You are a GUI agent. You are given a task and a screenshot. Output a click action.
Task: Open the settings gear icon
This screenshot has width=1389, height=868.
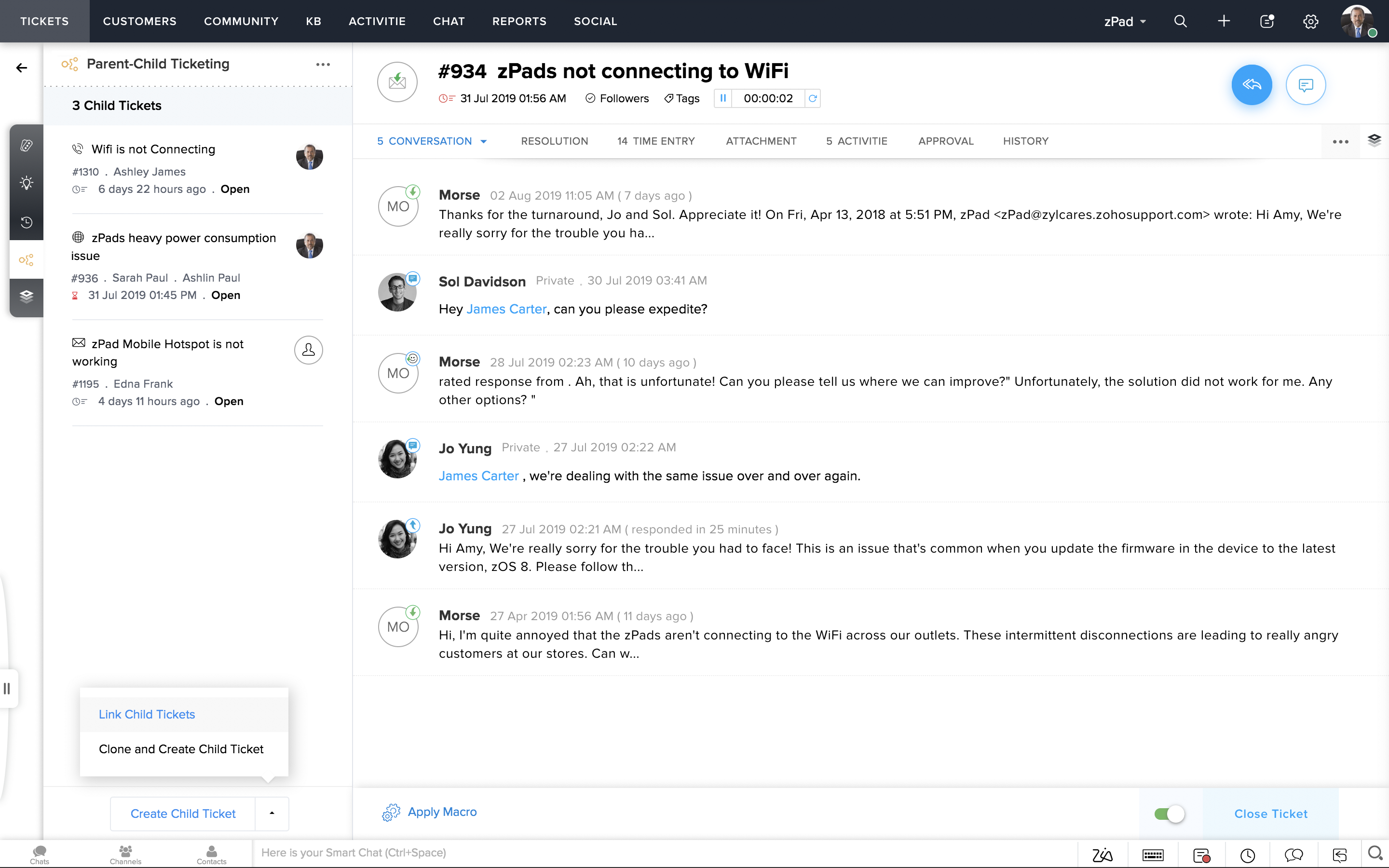1311,21
